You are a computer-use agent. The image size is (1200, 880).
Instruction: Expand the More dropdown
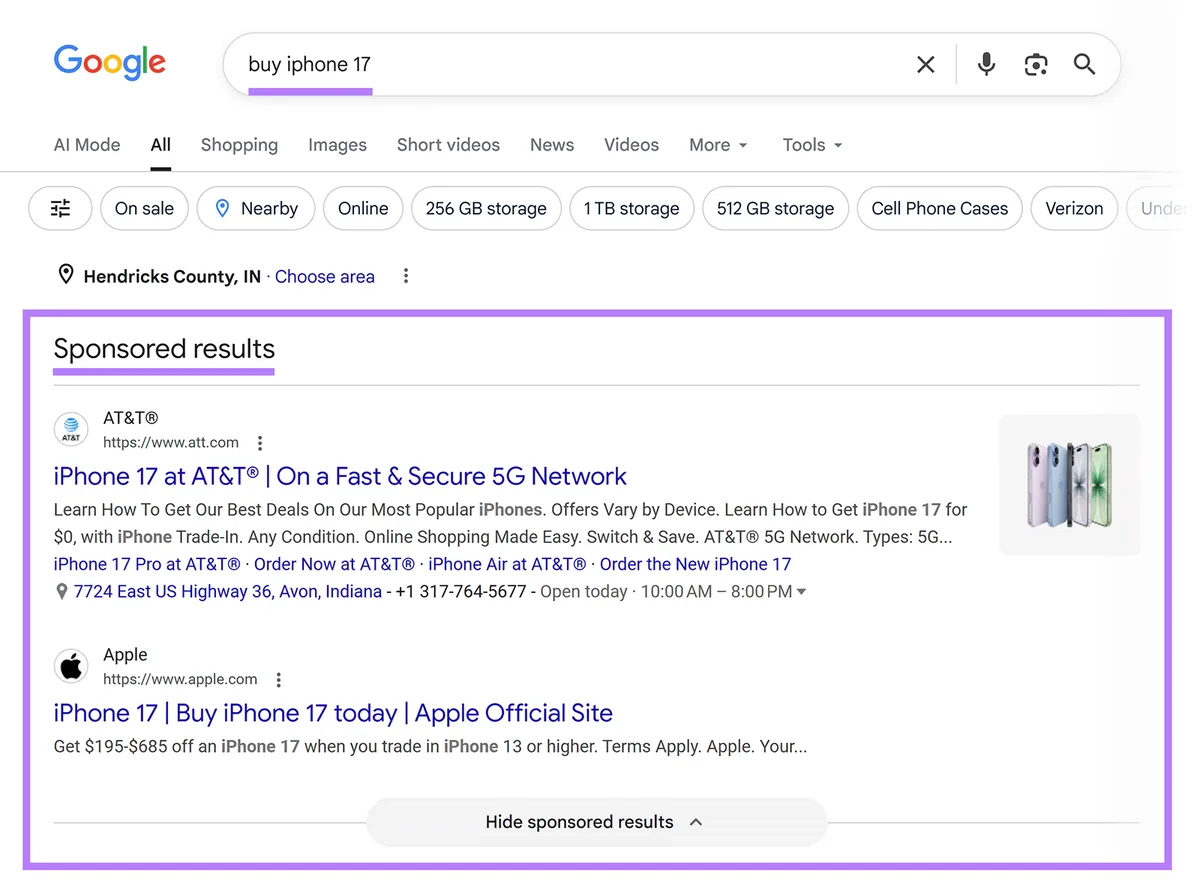[x=718, y=145]
